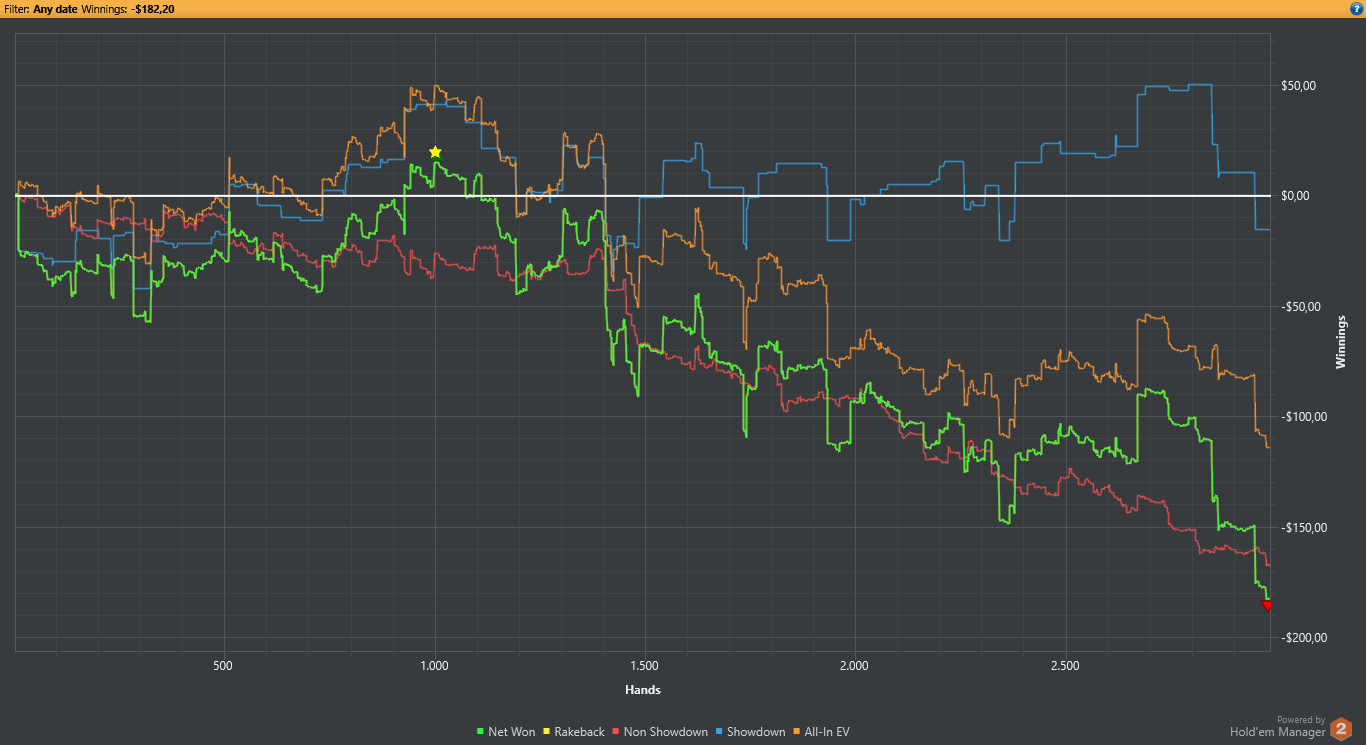Click the red Non Showdown legend swatch

pyautogui.click(x=615, y=732)
